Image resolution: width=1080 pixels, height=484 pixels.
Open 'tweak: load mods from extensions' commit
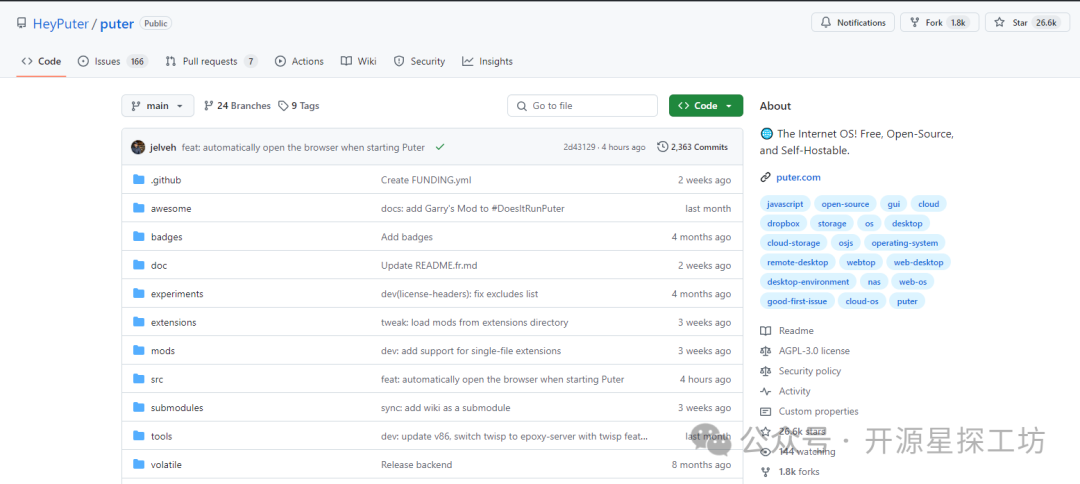(475, 322)
